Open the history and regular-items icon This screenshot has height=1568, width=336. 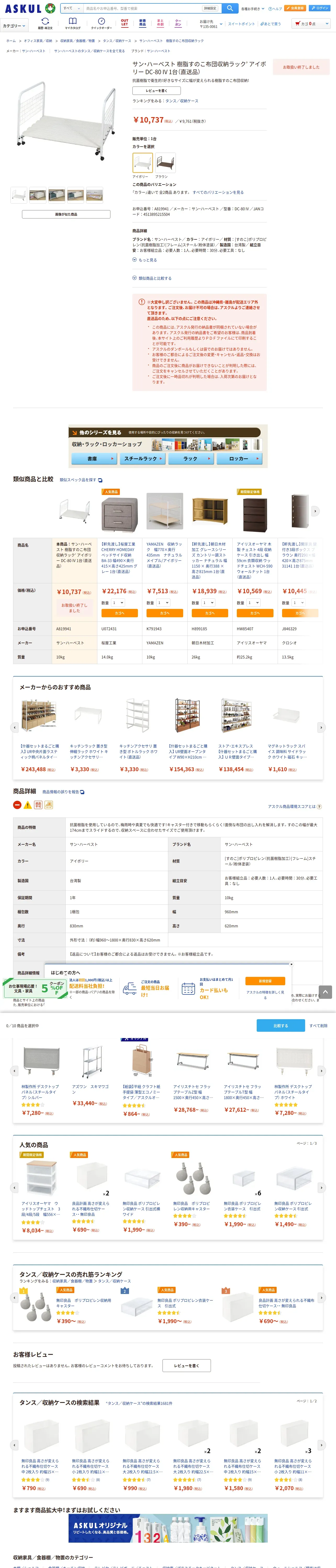[x=45, y=24]
